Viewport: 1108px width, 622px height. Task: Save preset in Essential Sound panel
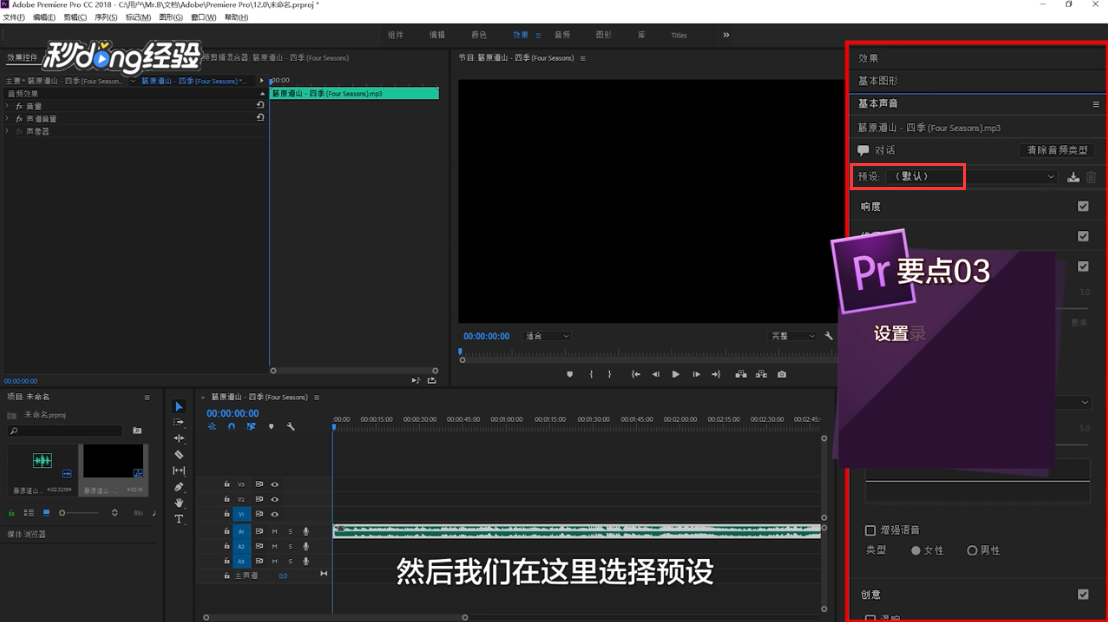pyautogui.click(x=1073, y=177)
